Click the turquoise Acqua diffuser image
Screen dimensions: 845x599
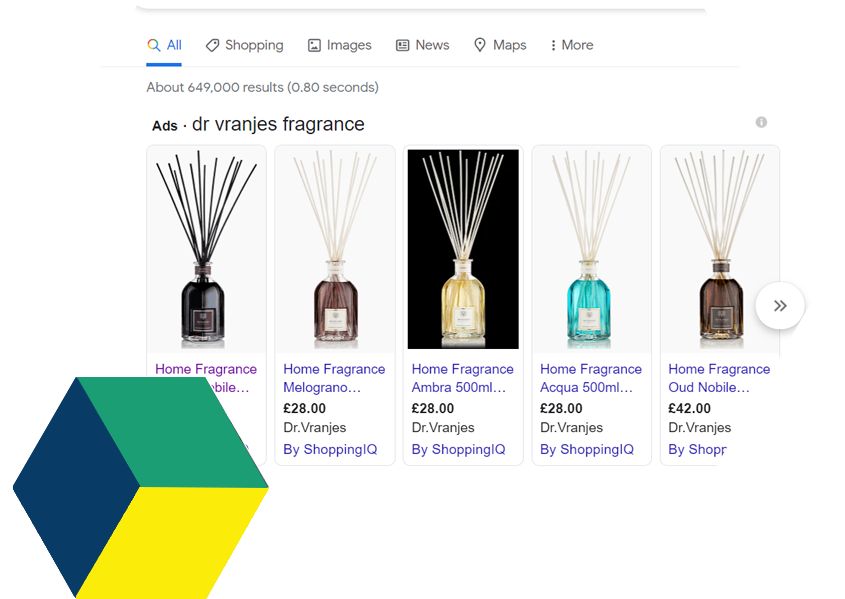tap(591, 249)
